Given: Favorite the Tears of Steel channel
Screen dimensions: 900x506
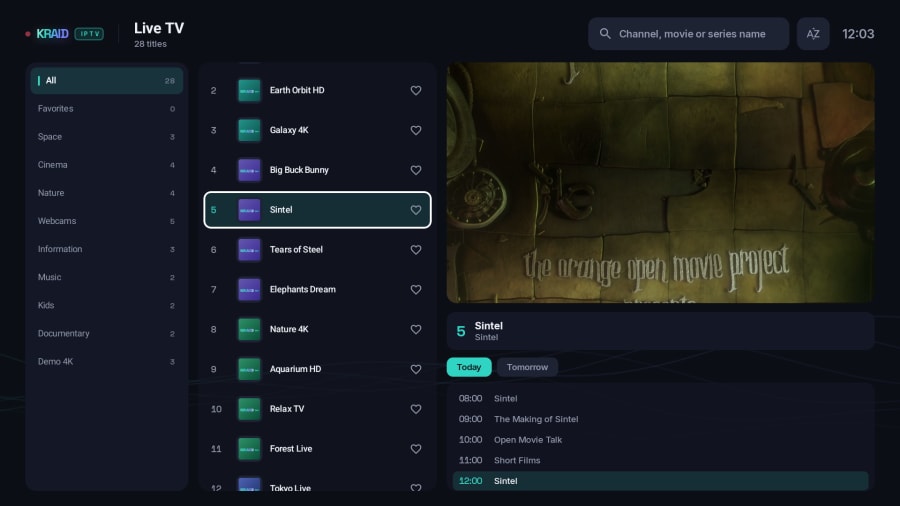Looking at the screenshot, I should point(416,250).
